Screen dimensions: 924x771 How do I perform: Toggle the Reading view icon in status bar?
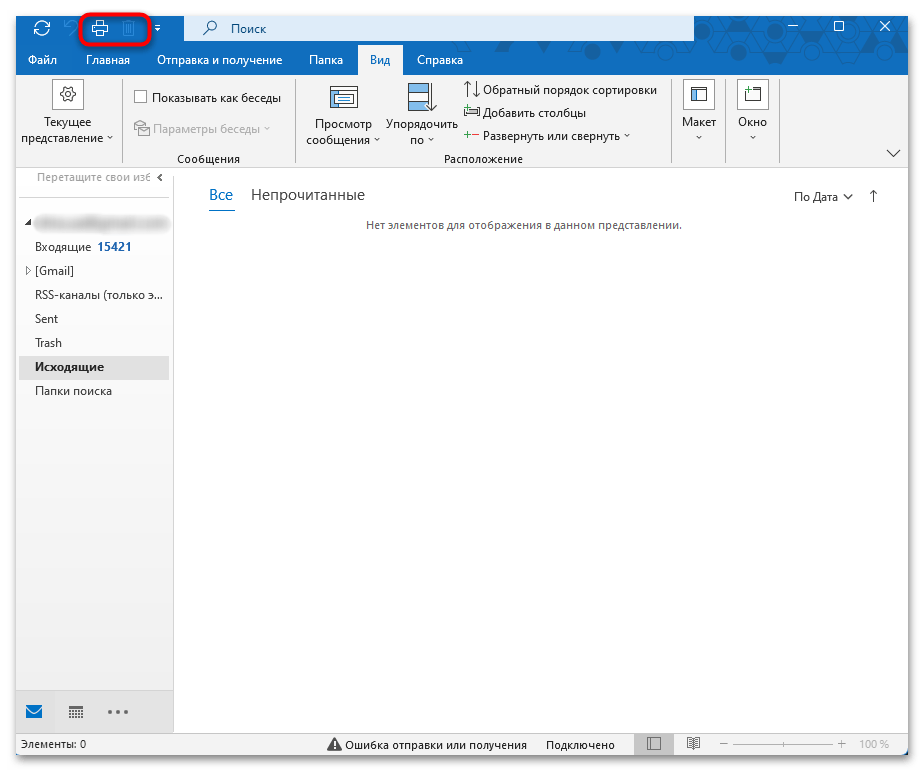693,744
